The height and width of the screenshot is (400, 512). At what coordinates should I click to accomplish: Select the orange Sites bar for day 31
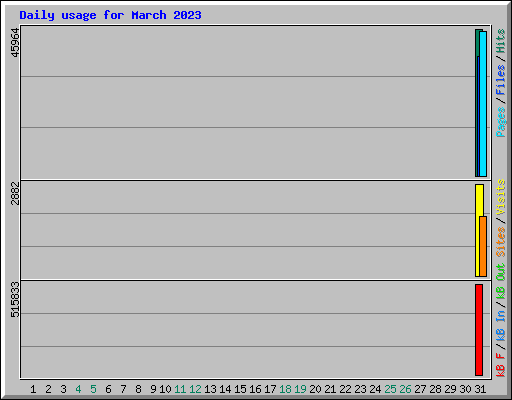point(483,246)
